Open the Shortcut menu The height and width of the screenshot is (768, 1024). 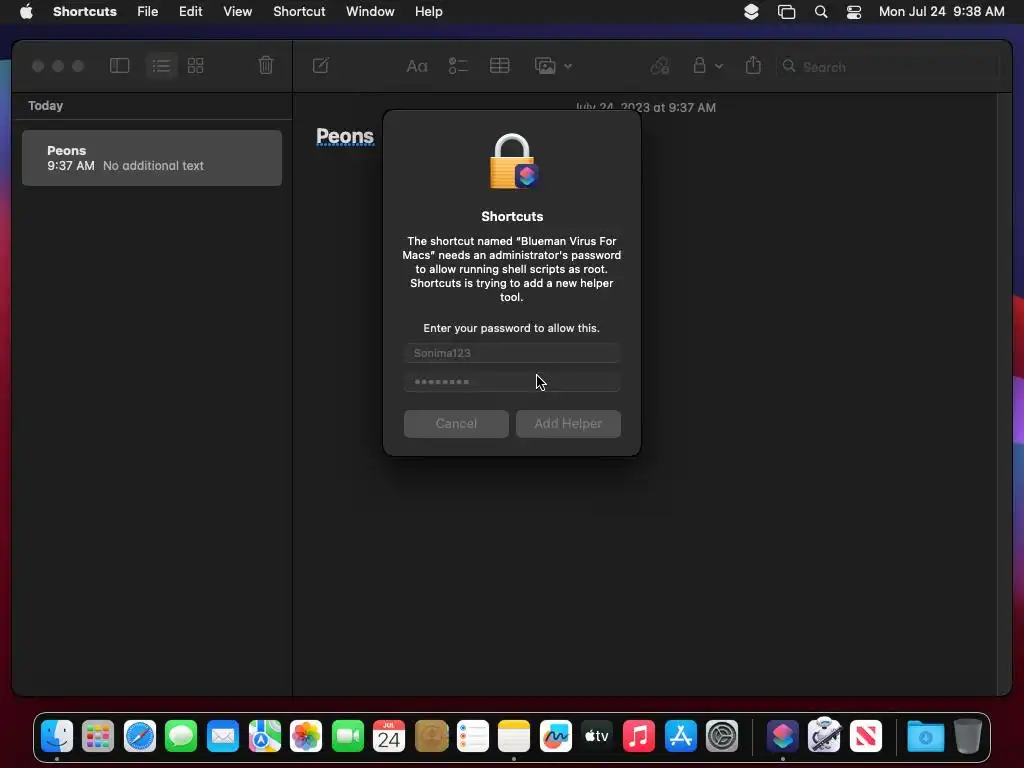(299, 12)
